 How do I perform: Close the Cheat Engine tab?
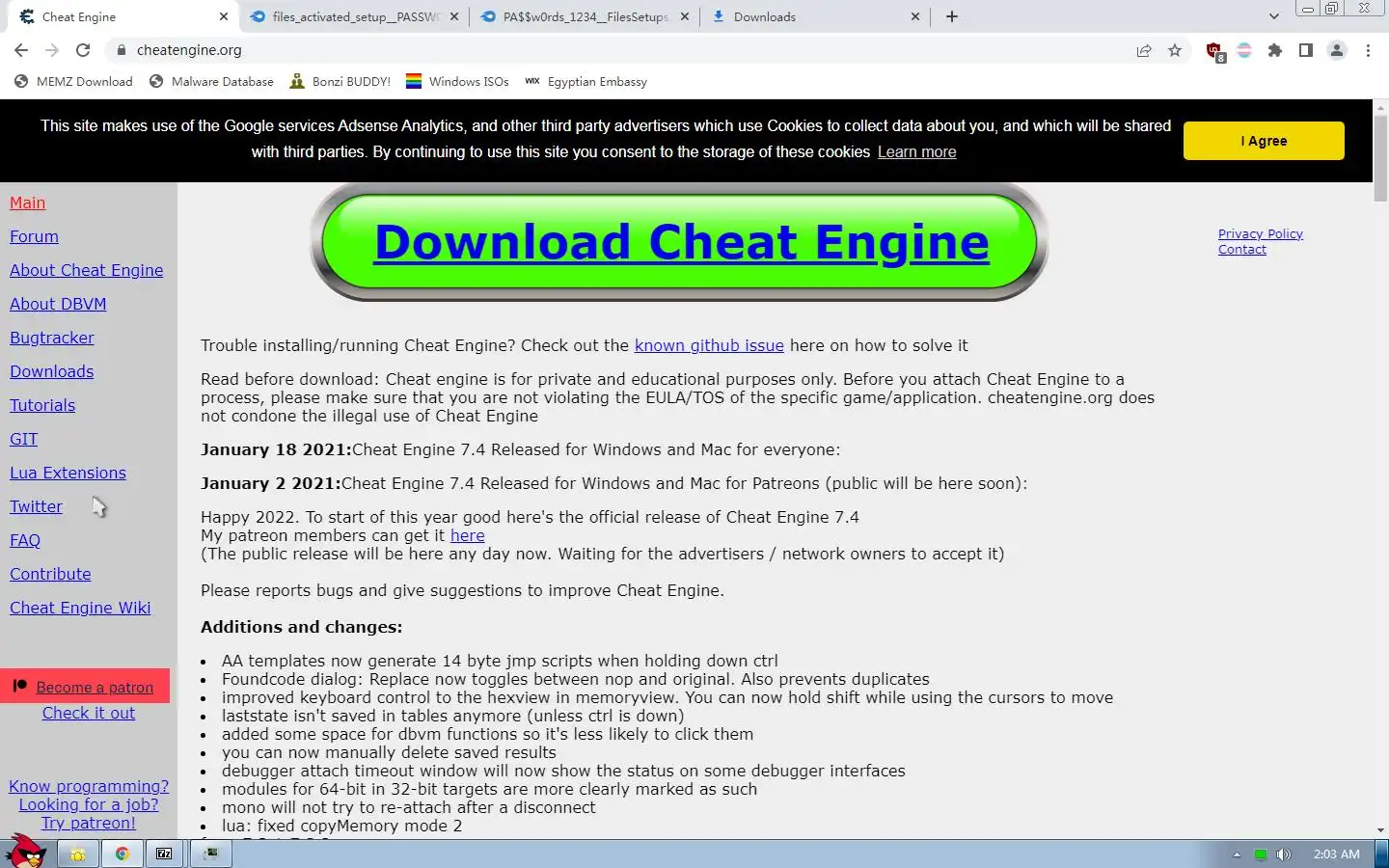tap(224, 16)
